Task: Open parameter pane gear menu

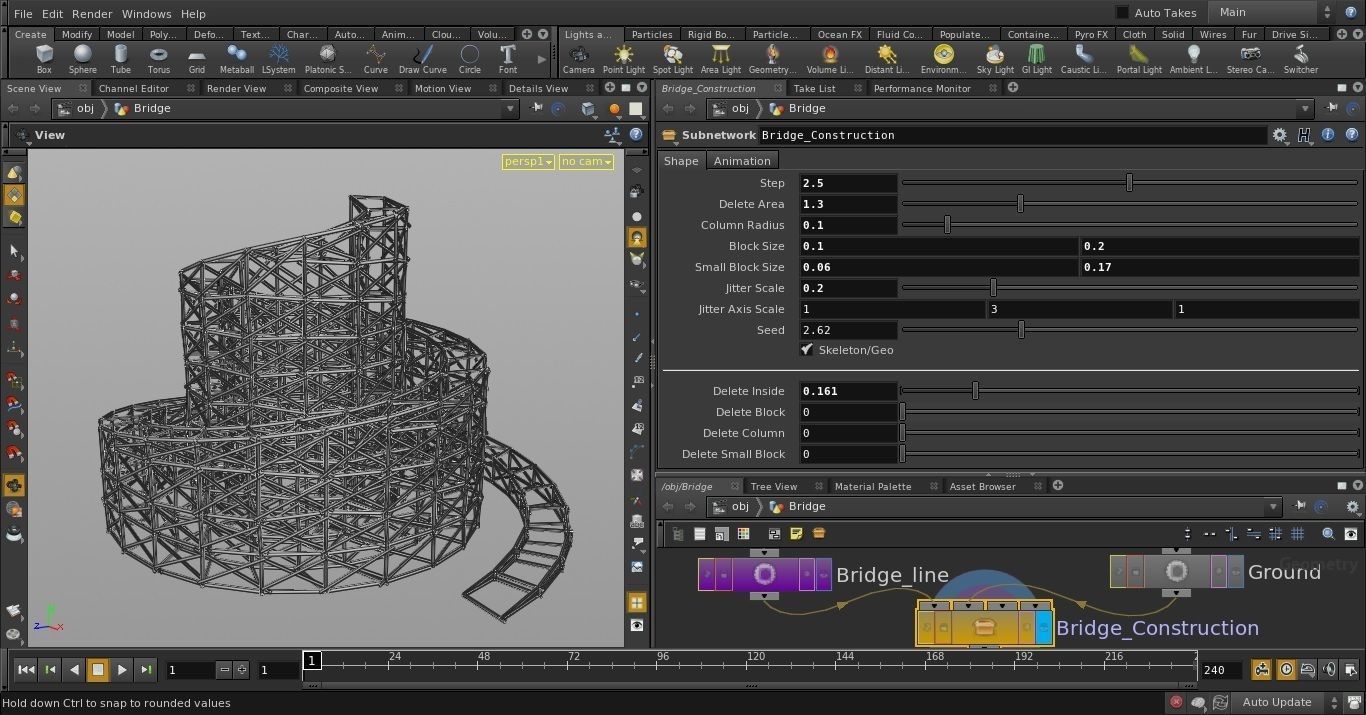Action: pyautogui.click(x=1280, y=135)
